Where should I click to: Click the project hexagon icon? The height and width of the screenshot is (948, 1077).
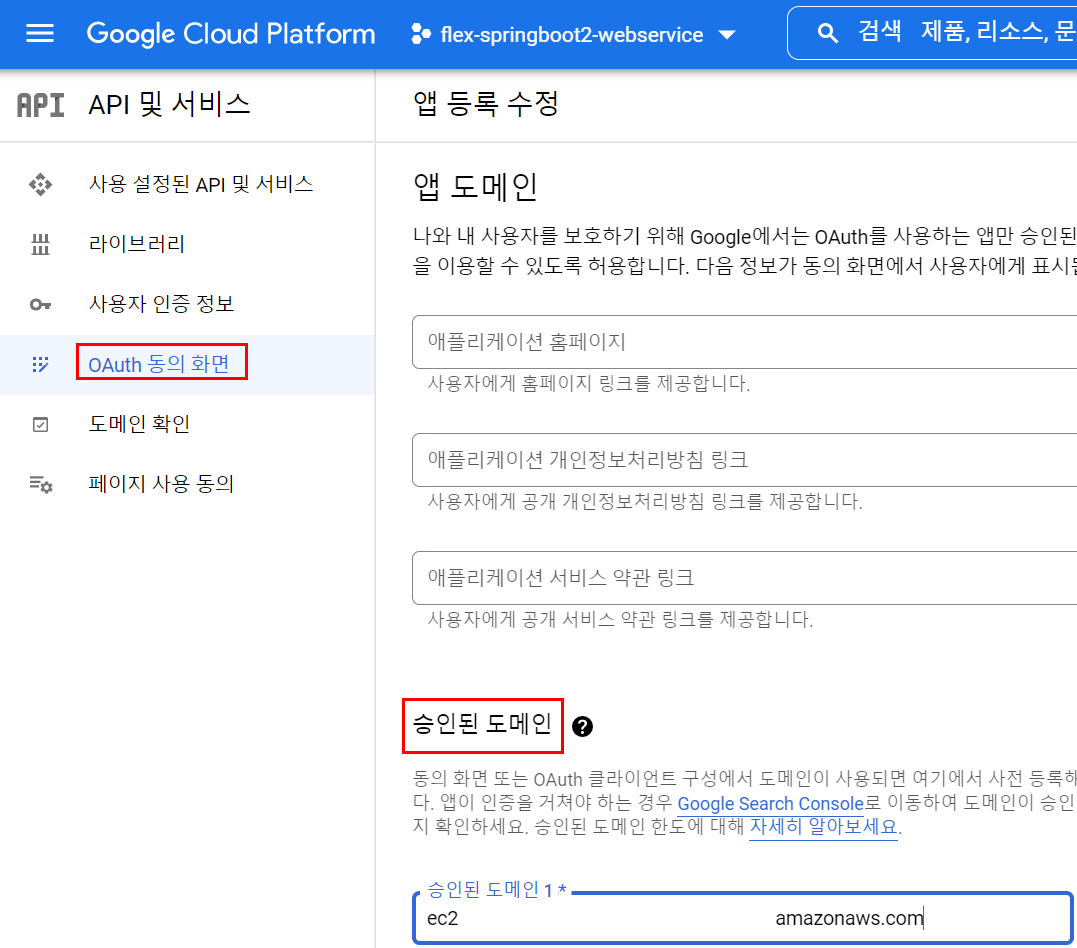(x=420, y=34)
